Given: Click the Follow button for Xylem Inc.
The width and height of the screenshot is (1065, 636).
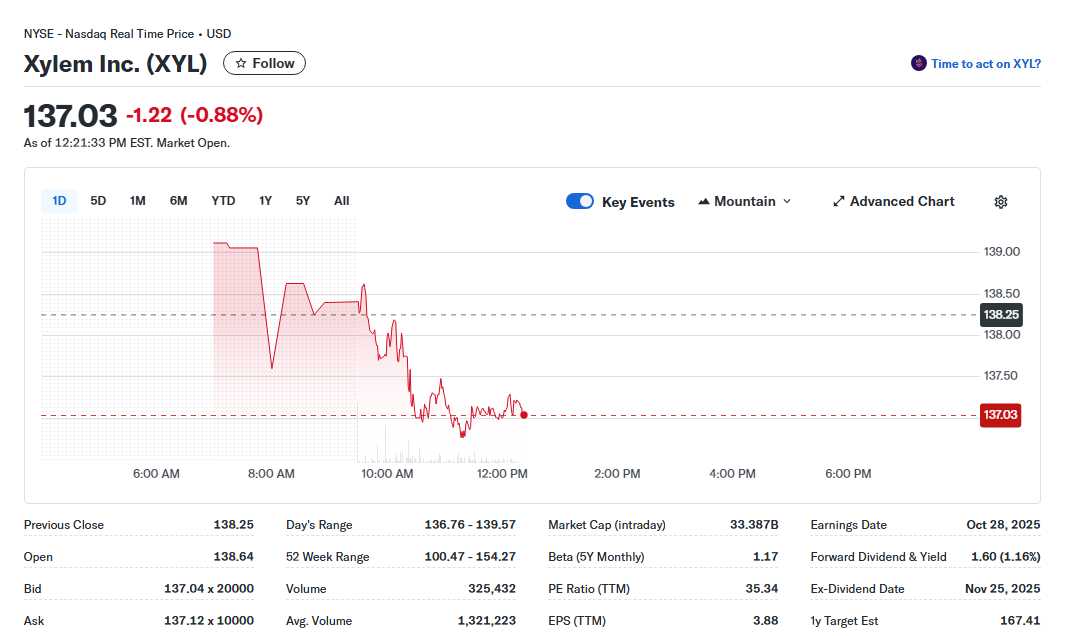Looking at the screenshot, I should coord(263,62).
